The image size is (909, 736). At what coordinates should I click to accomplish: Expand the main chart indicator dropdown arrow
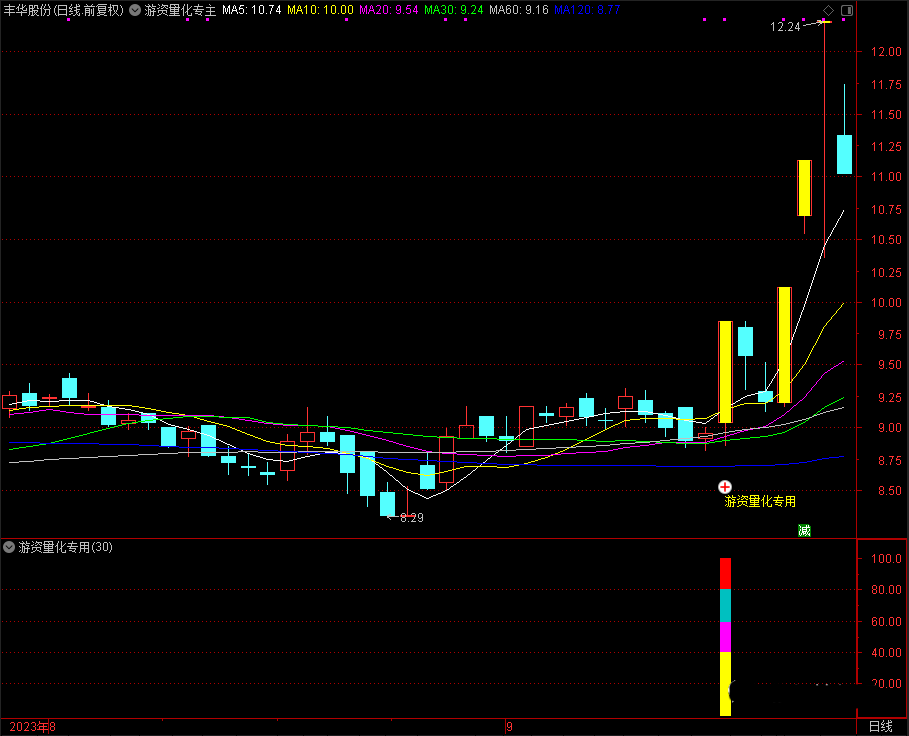[135, 10]
